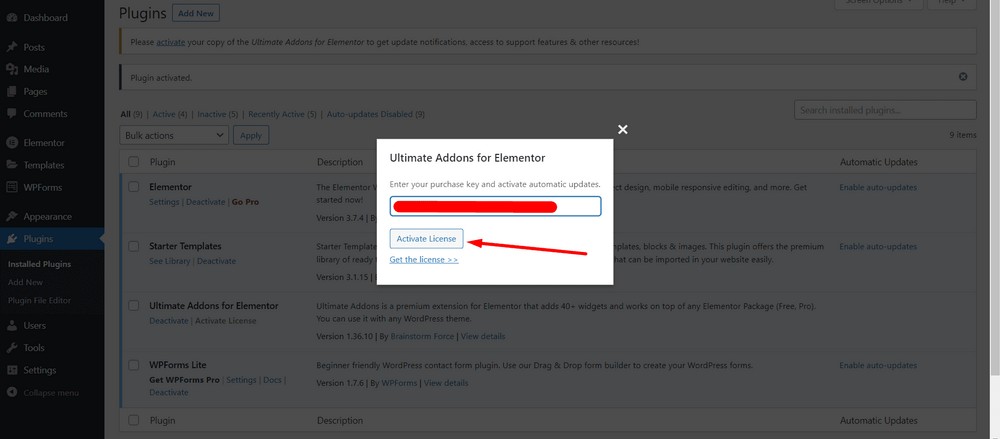
Task: Click the Templates folder icon
Action: pos(11,165)
